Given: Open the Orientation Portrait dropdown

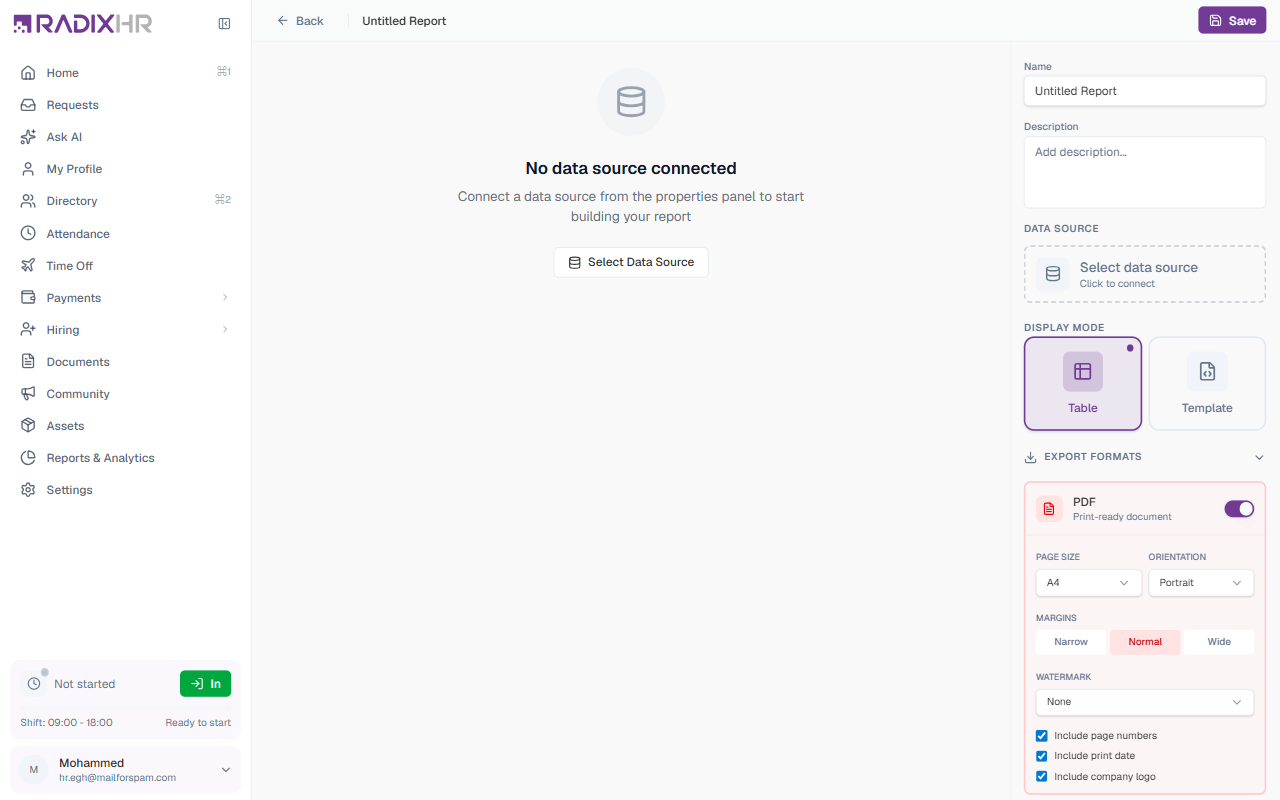Looking at the screenshot, I should 1201,583.
